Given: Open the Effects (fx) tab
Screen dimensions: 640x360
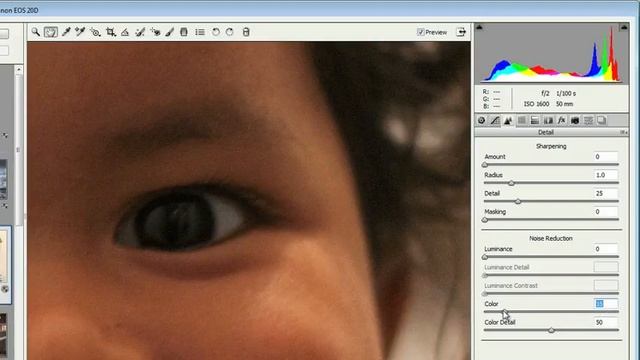Looking at the screenshot, I should [x=562, y=120].
